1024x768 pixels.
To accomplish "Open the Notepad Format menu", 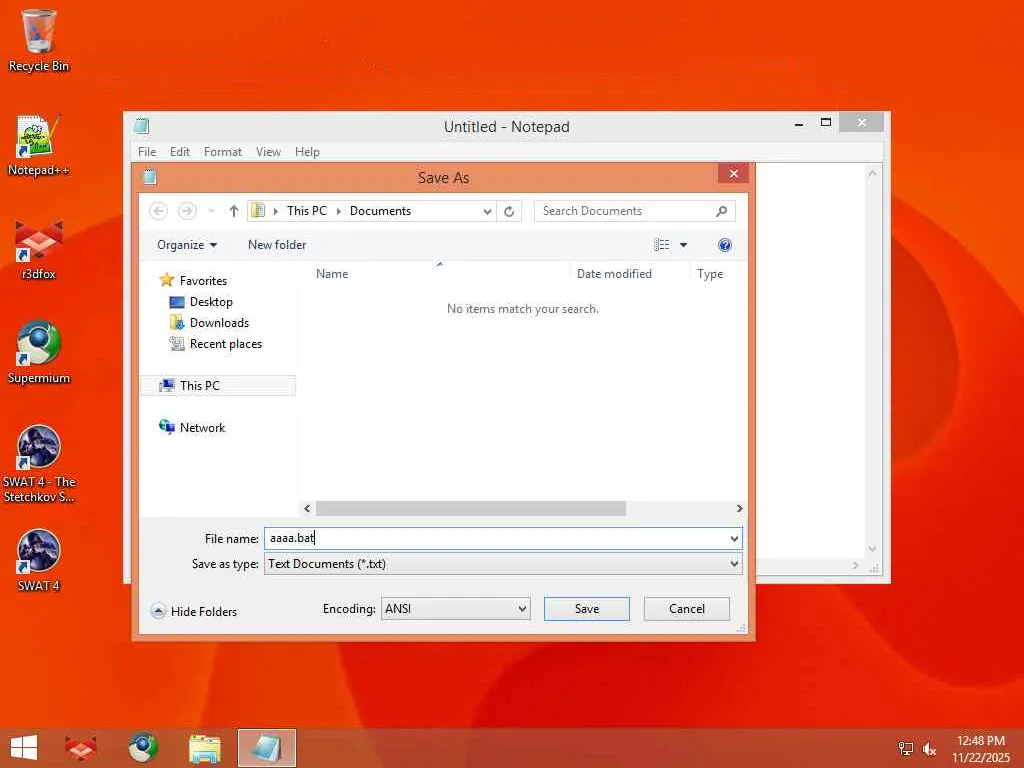I will point(223,152).
